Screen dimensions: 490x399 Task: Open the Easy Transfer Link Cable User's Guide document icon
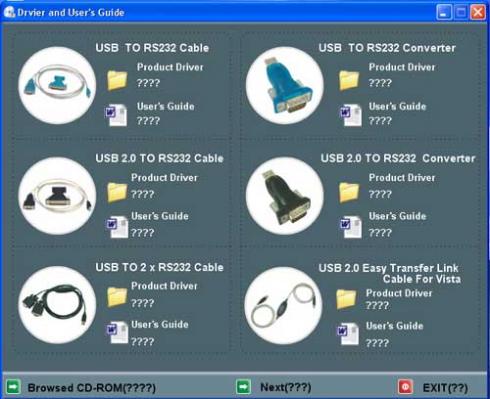pos(348,334)
